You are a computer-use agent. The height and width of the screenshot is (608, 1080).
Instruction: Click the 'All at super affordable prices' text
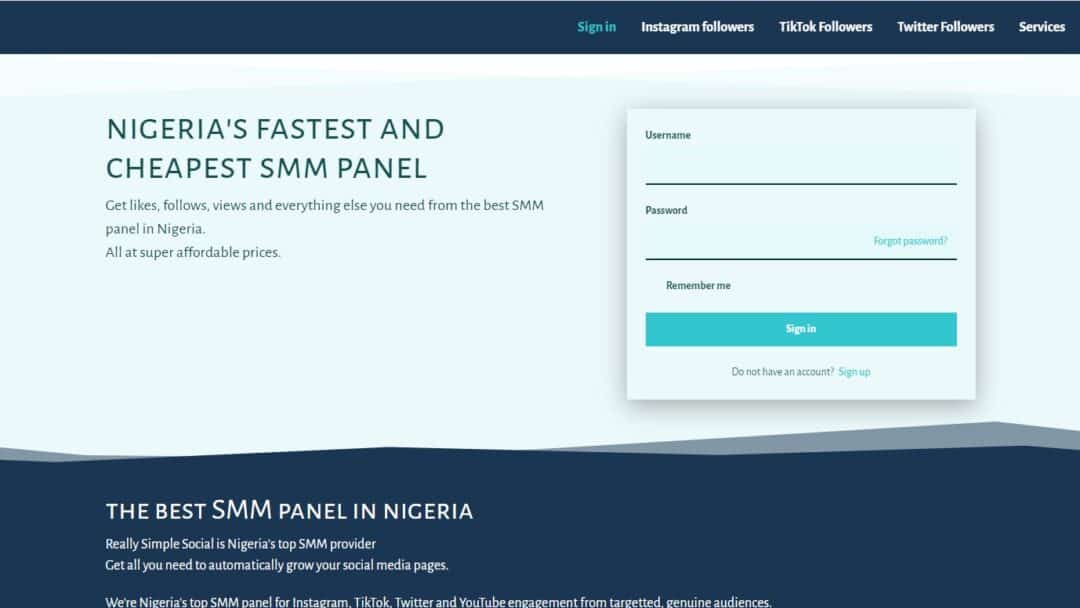193,252
